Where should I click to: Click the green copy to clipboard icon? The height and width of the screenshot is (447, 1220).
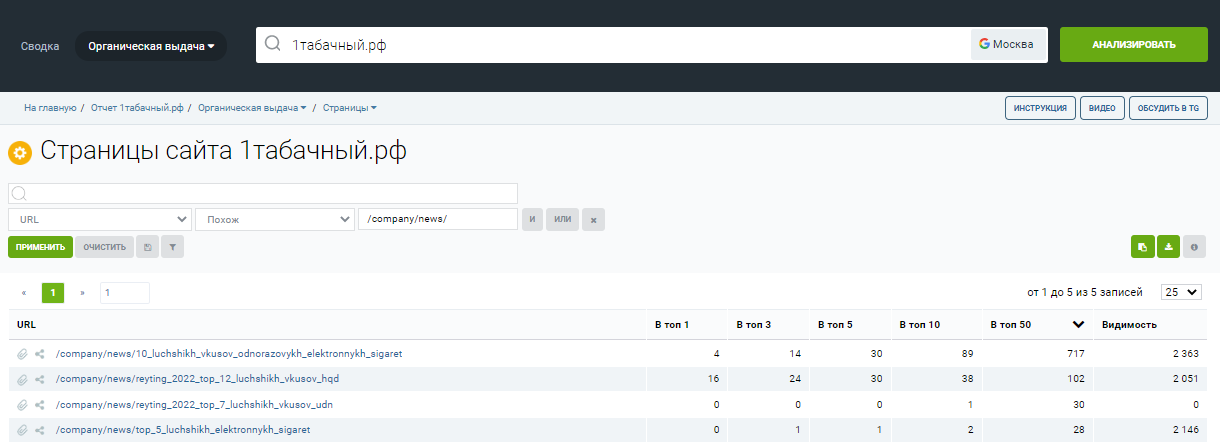pos(1143,246)
